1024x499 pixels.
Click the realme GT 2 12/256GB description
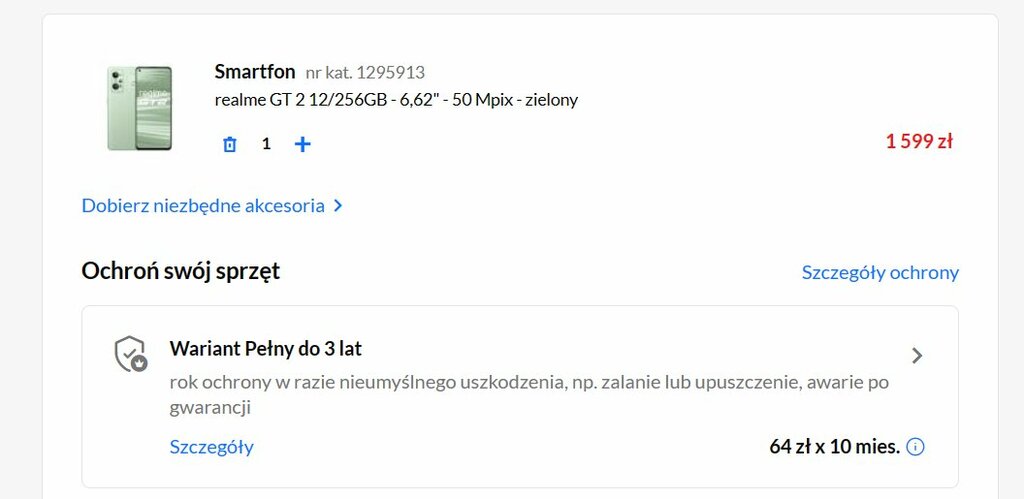pyautogui.click(x=396, y=100)
